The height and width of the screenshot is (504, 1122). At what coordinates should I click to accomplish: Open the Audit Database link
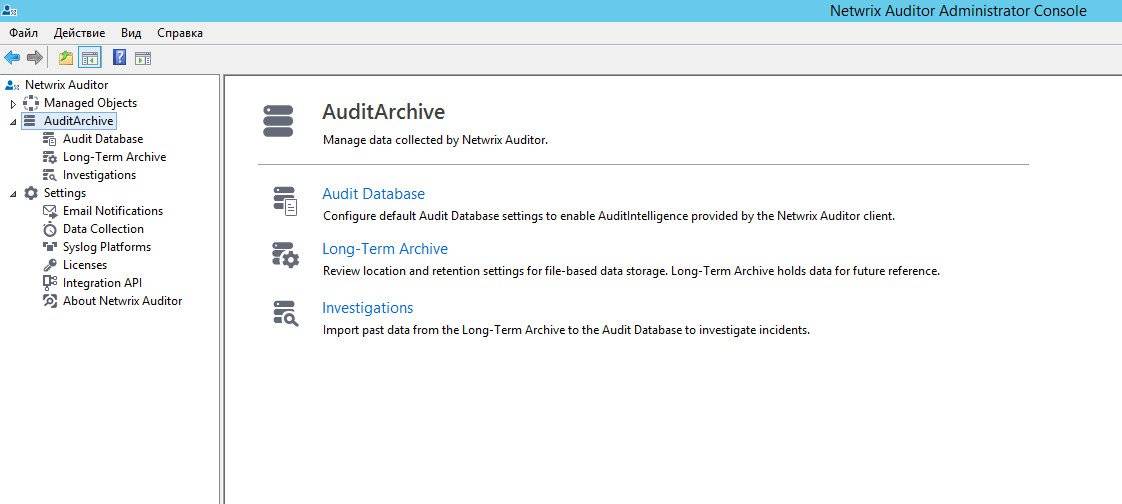click(x=374, y=194)
